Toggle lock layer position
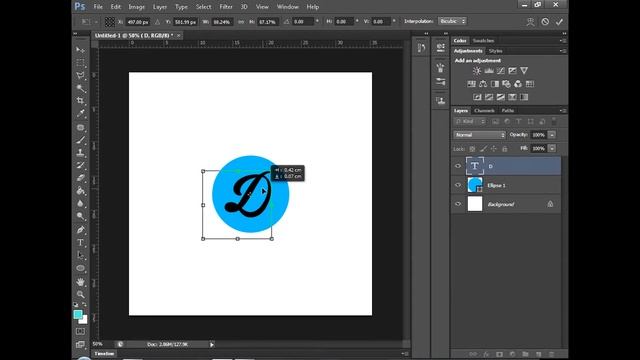This screenshot has width=640, height=360. pyautogui.click(x=494, y=149)
